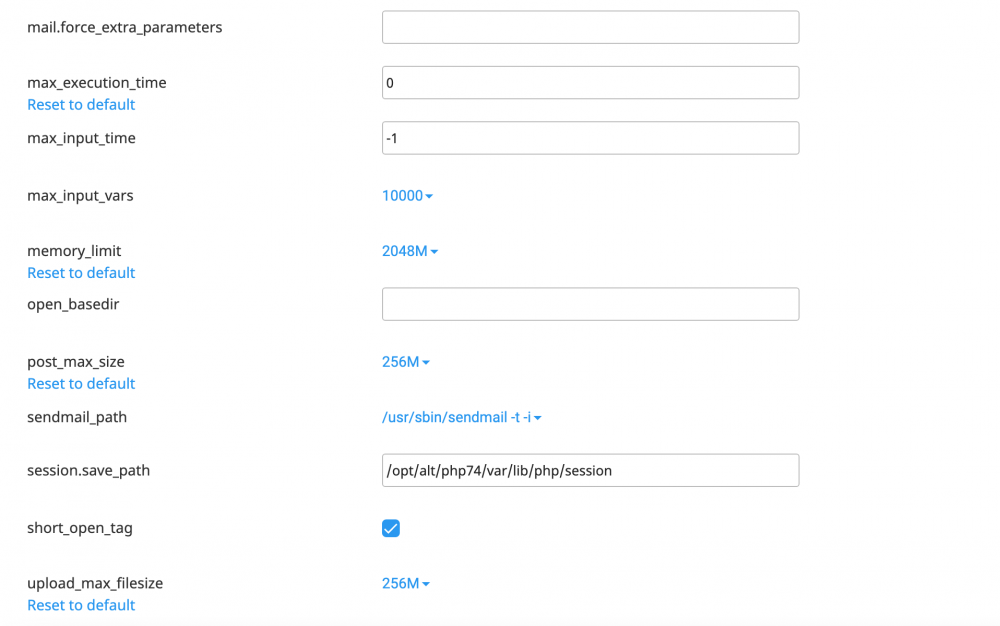Image resolution: width=1000 pixels, height=626 pixels.
Task: Focus the session.save_path input box
Action: 590,470
